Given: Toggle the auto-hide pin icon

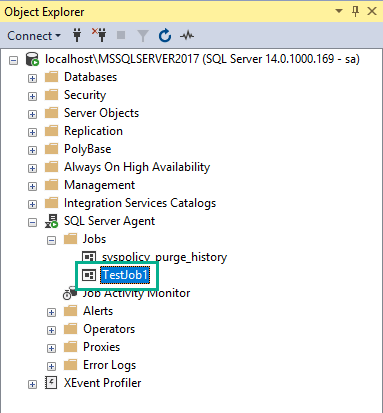Looking at the screenshot, I should tap(355, 11).
